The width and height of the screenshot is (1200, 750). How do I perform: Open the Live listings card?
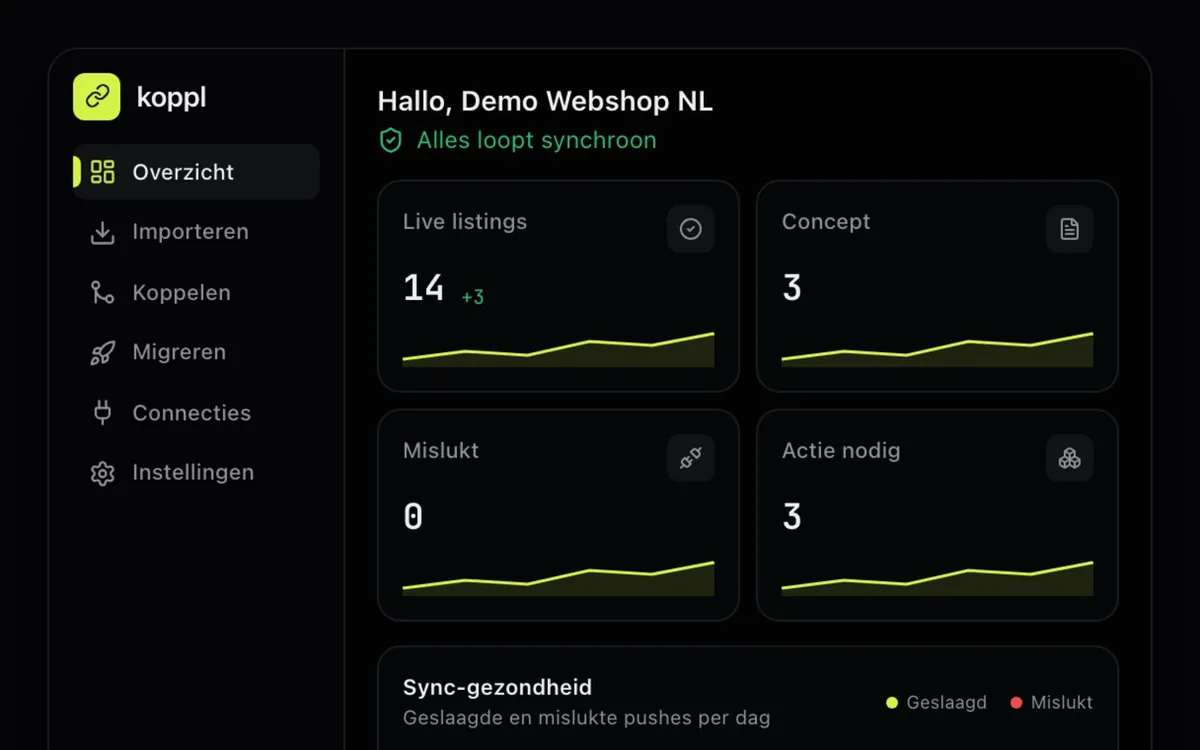pos(559,286)
